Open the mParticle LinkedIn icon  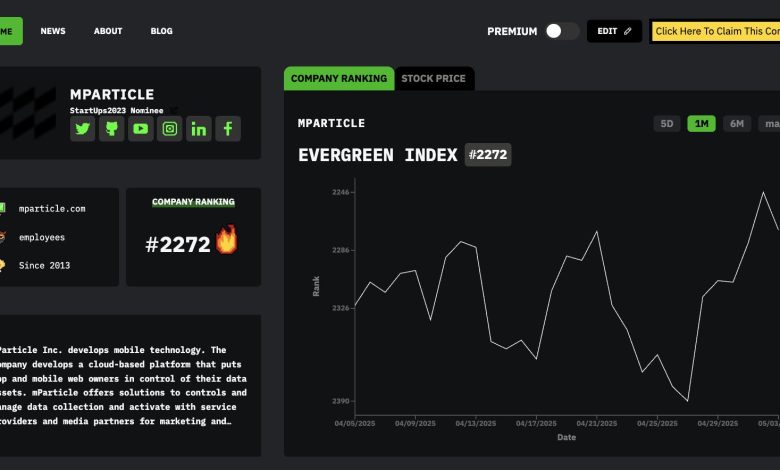pyautogui.click(x=199, y=129)
